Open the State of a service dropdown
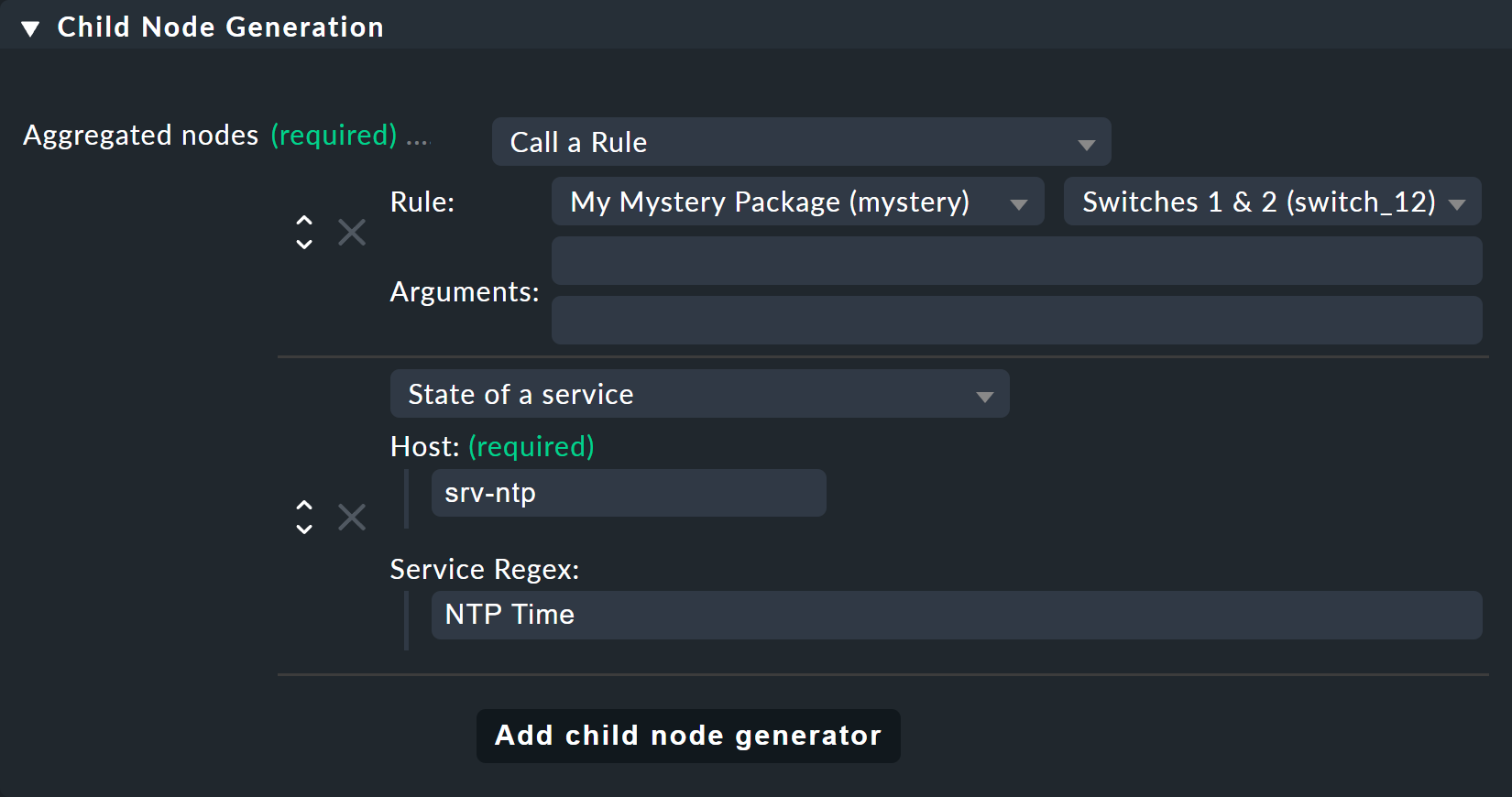The image size is (1512, 797). [699, 394]
